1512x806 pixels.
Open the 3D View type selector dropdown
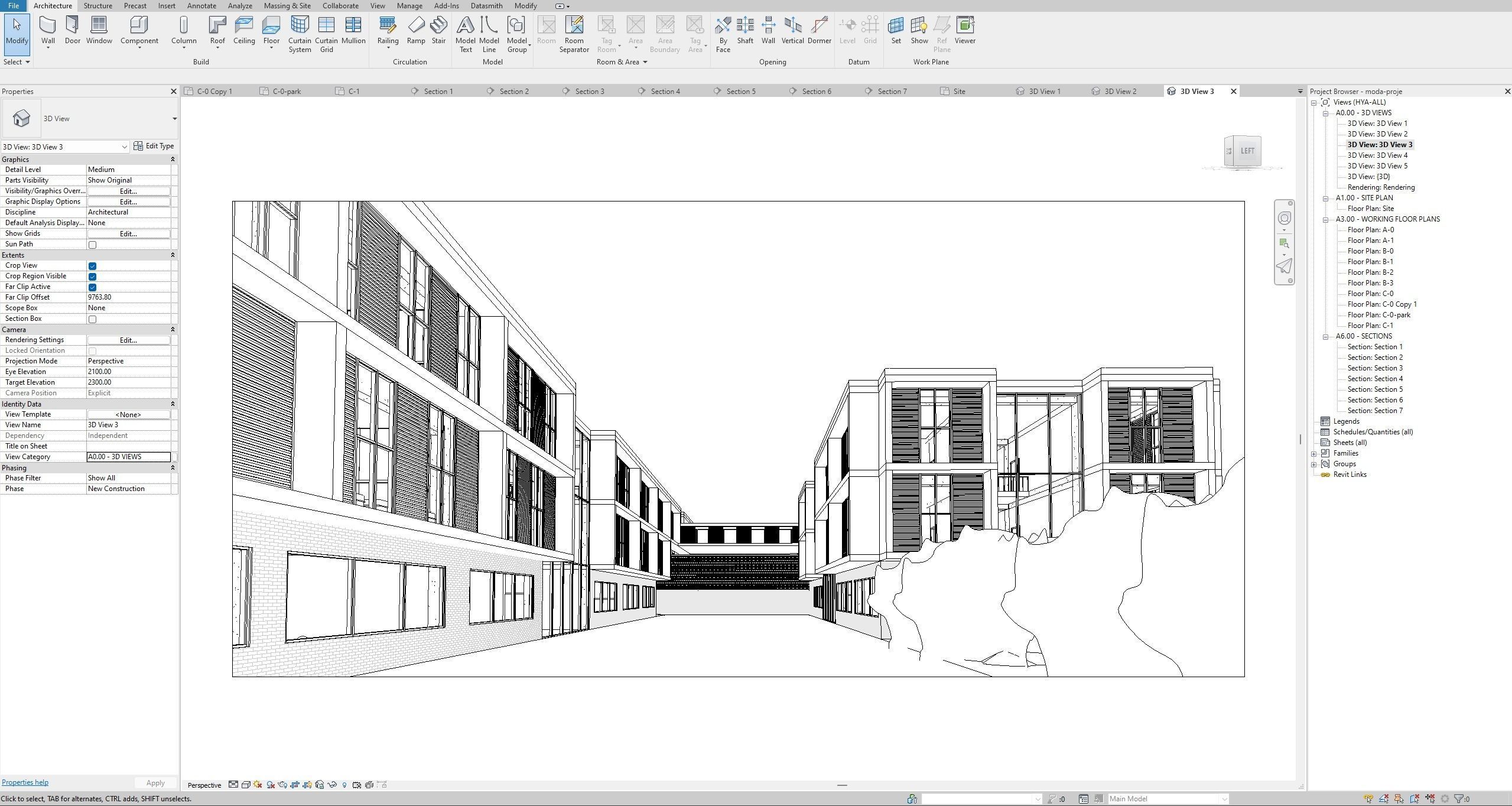pos(174,119)
